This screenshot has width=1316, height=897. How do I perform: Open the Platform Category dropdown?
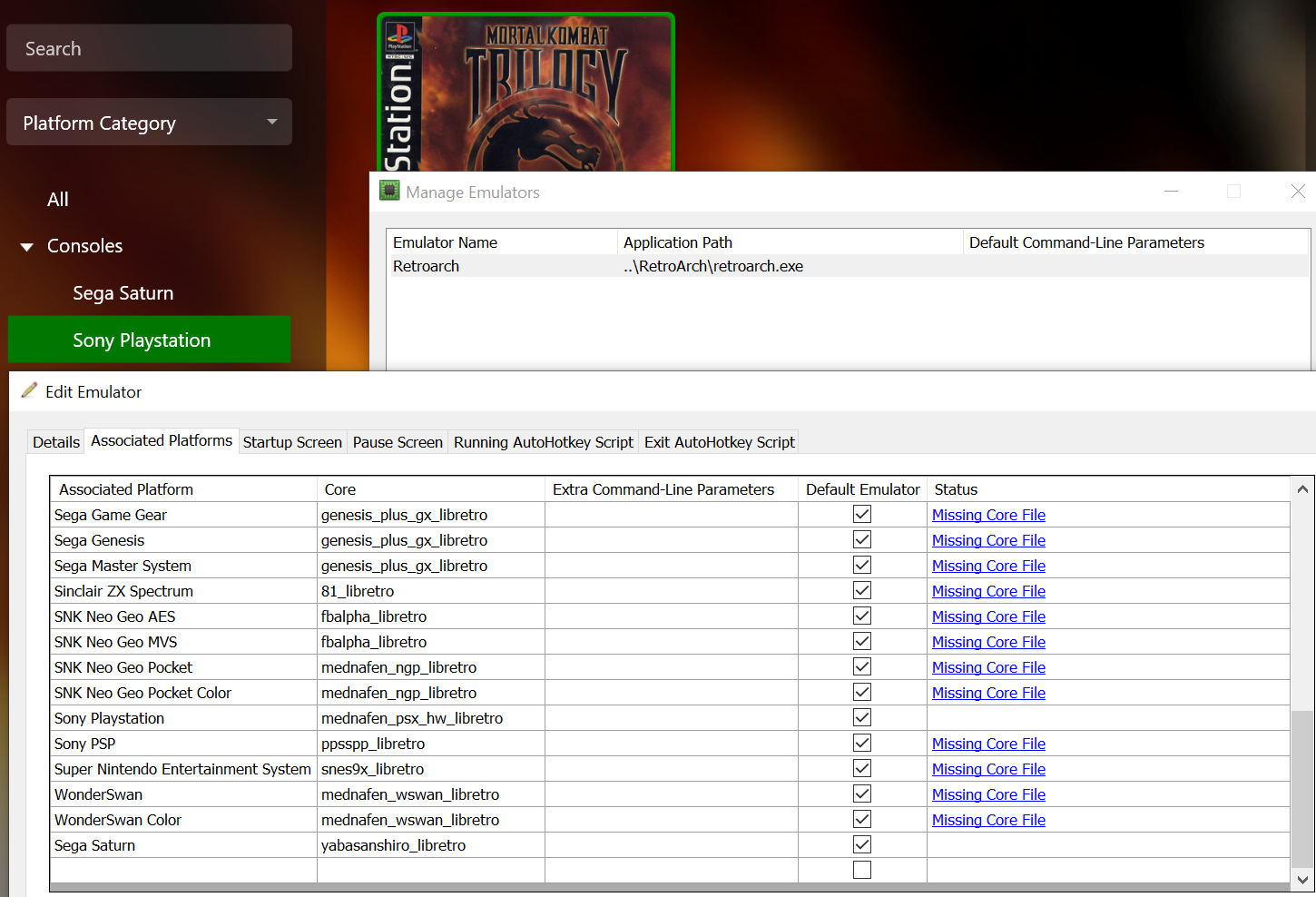[149, 122]
